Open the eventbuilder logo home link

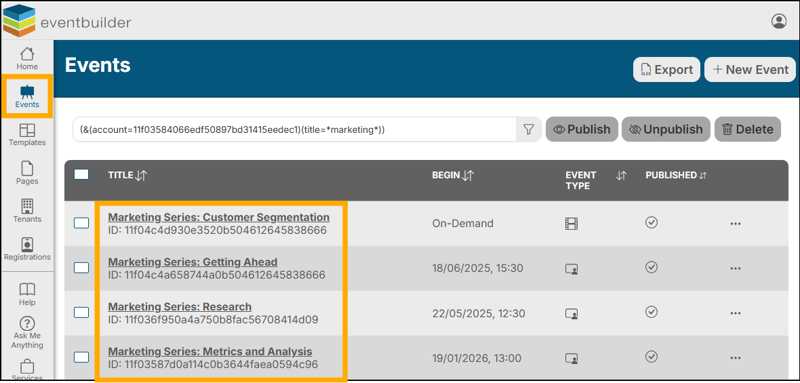pyautogui.click(x=67, y=22)
